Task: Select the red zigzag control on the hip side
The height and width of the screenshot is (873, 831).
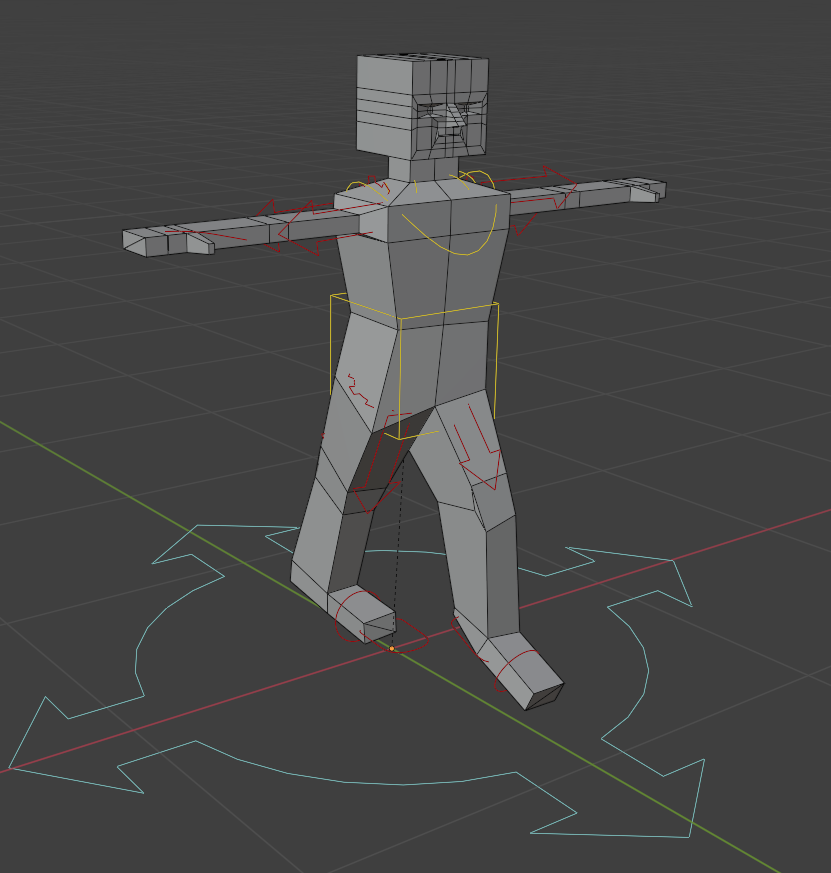Action: 360,391
